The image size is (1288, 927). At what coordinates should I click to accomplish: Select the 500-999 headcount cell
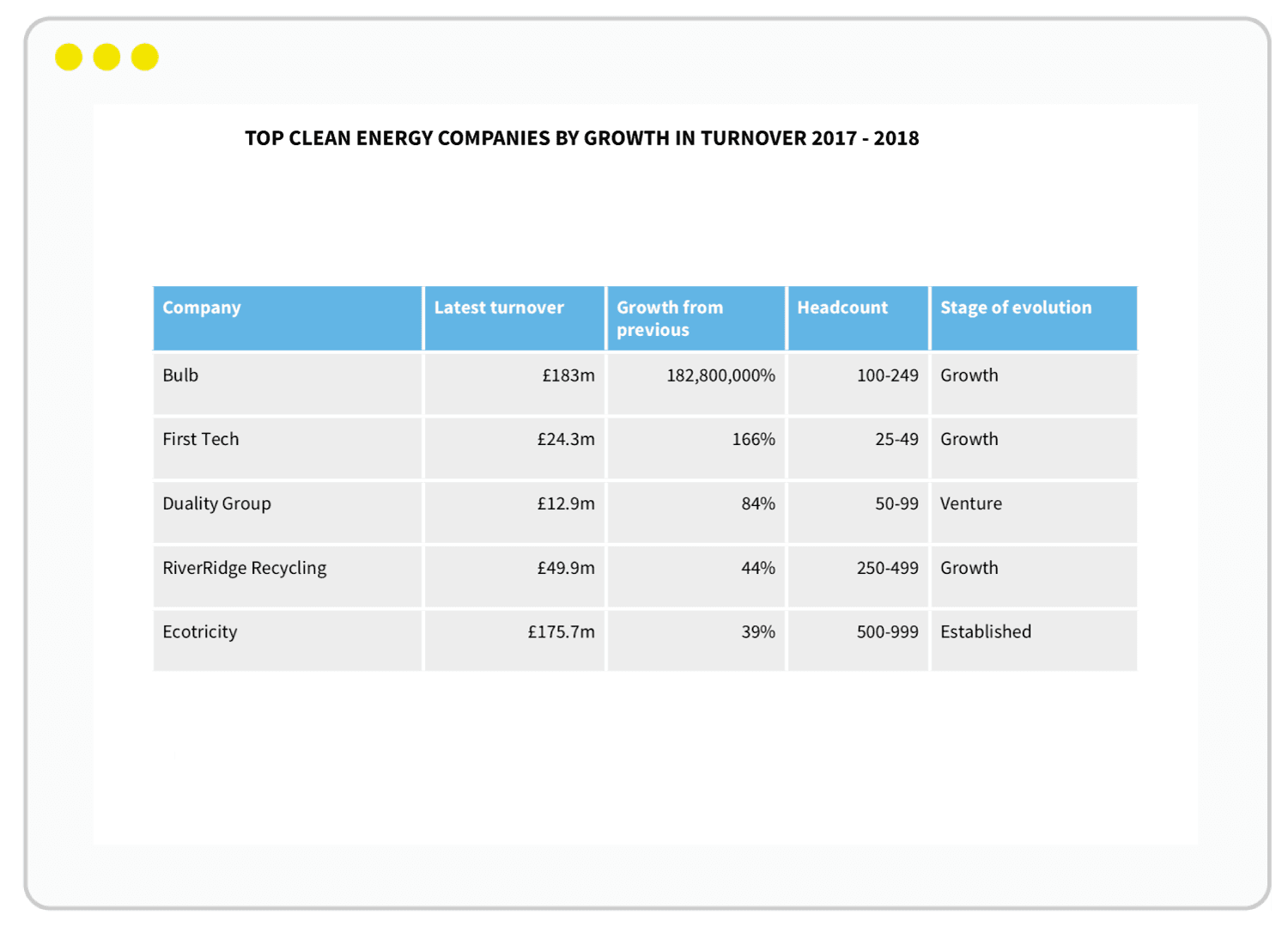click(858, 640)
